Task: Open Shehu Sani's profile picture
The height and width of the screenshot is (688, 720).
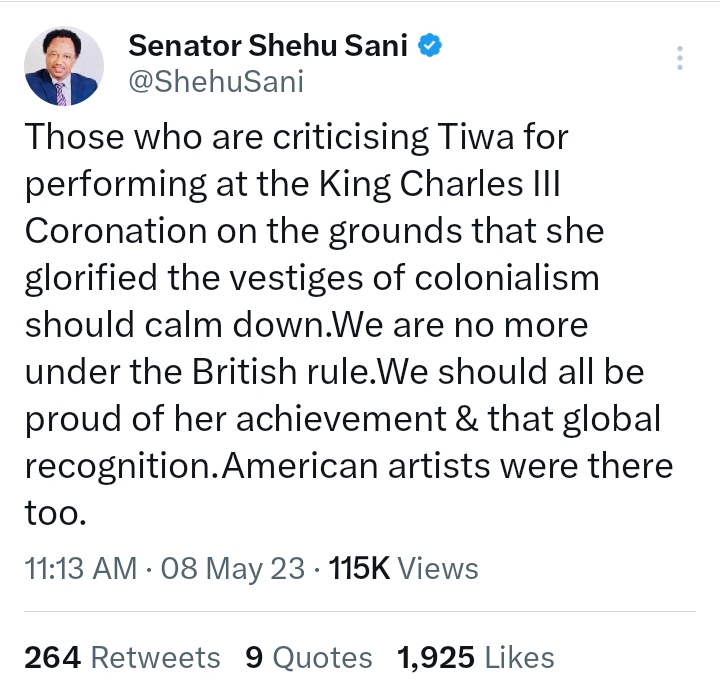Action: point(63,67)
